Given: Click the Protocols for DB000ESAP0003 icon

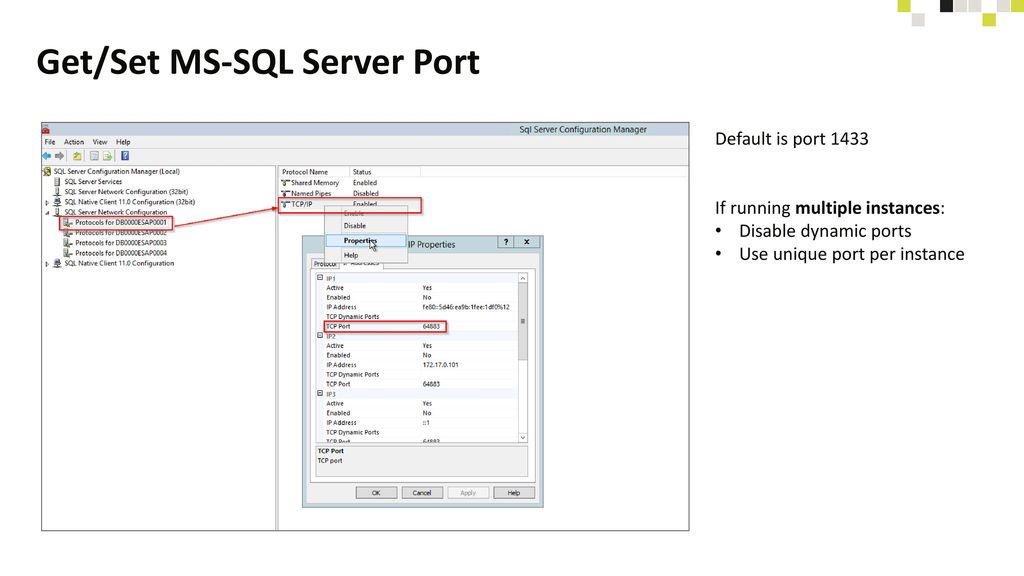Looking at the screenshot, I should (68, 243).
